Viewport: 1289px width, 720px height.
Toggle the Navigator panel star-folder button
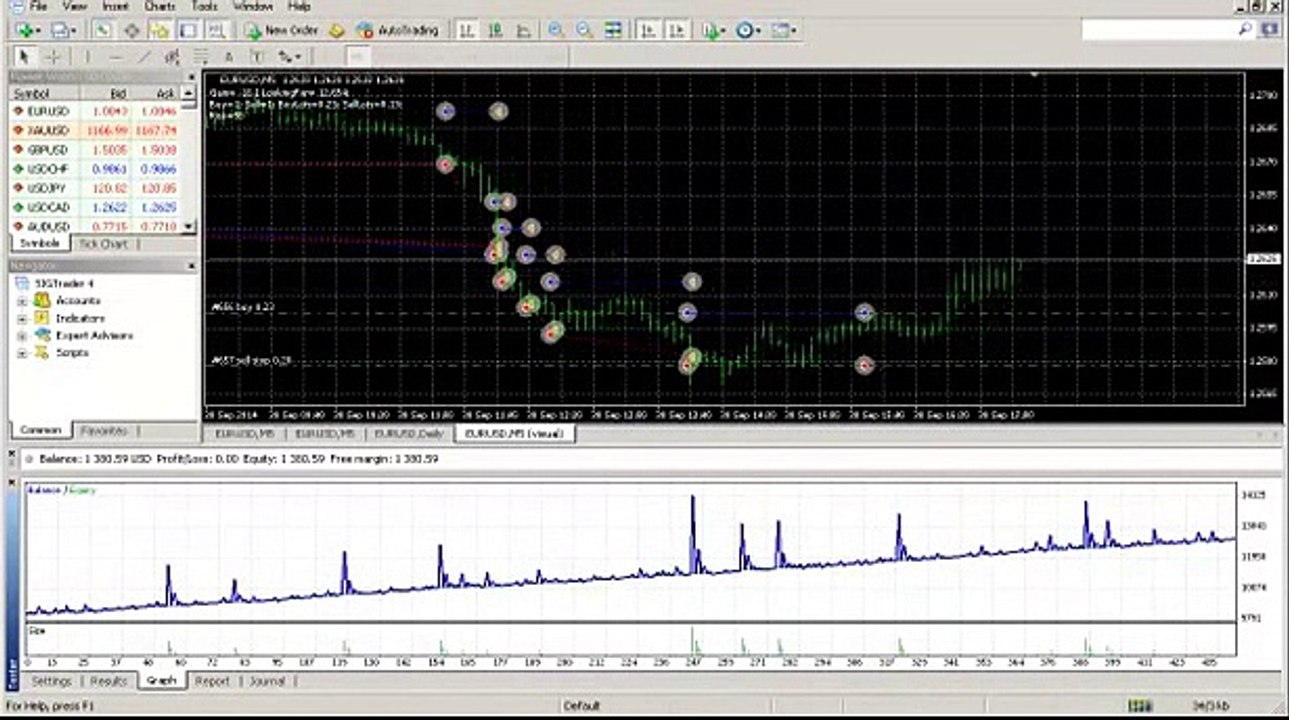click(x=160, y=31)
